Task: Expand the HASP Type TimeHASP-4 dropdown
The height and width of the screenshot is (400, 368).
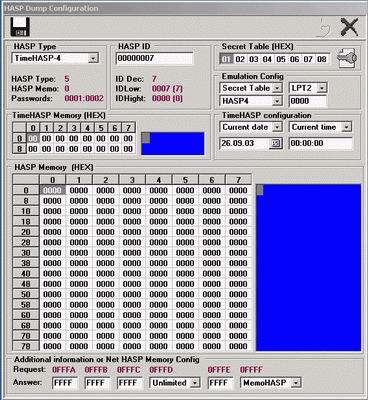Action: (x=93, y=58)
